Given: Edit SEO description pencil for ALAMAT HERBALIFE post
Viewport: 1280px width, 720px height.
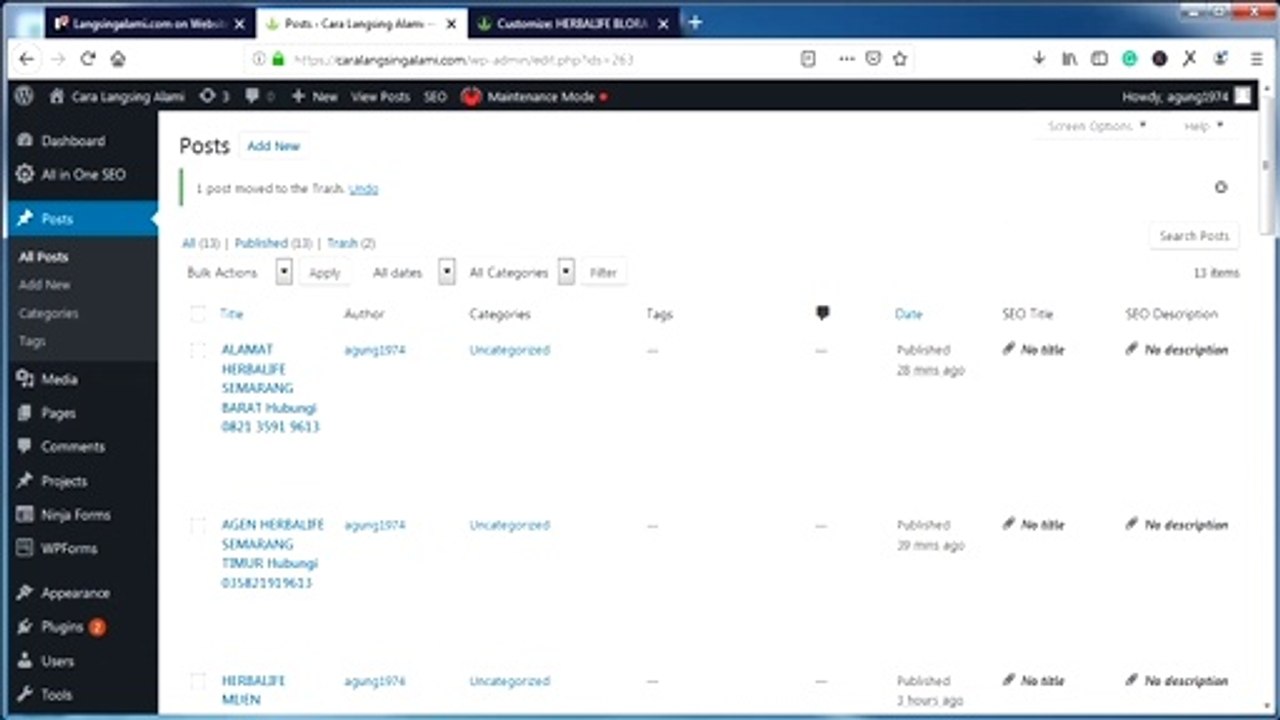Looking at the screenshot, I should click(1132, 350).
